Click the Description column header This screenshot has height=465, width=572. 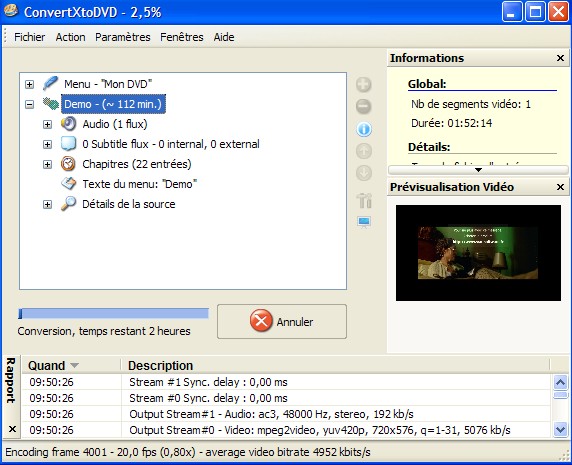tap(335, 365)
